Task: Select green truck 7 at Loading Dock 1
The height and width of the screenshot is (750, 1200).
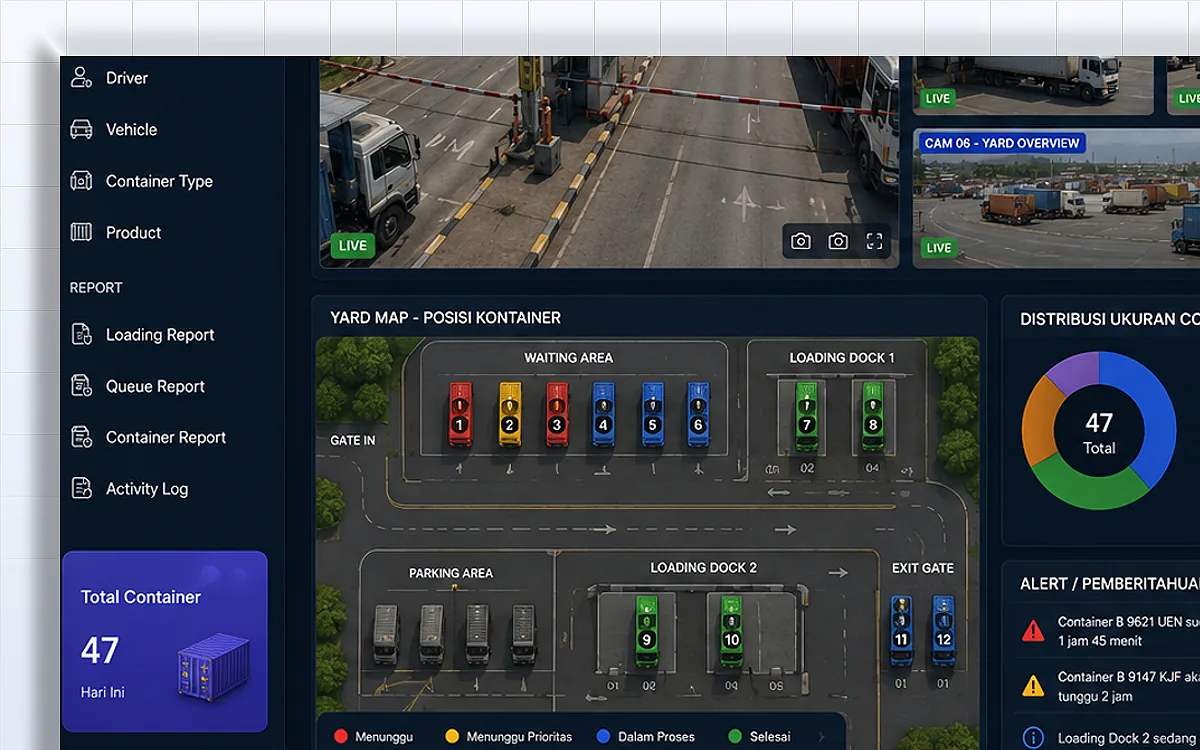Action: tap(806, 415)
